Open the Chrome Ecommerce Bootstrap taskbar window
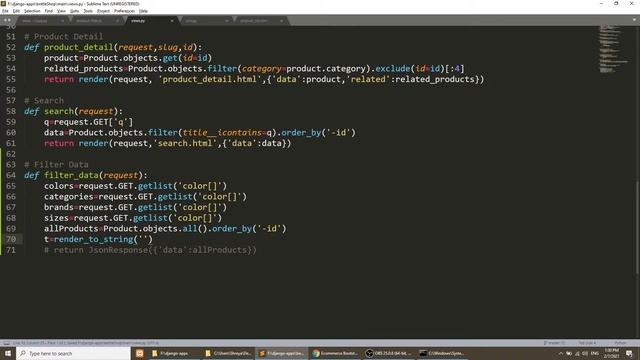The image size is (640, 360). coord(335,353)
